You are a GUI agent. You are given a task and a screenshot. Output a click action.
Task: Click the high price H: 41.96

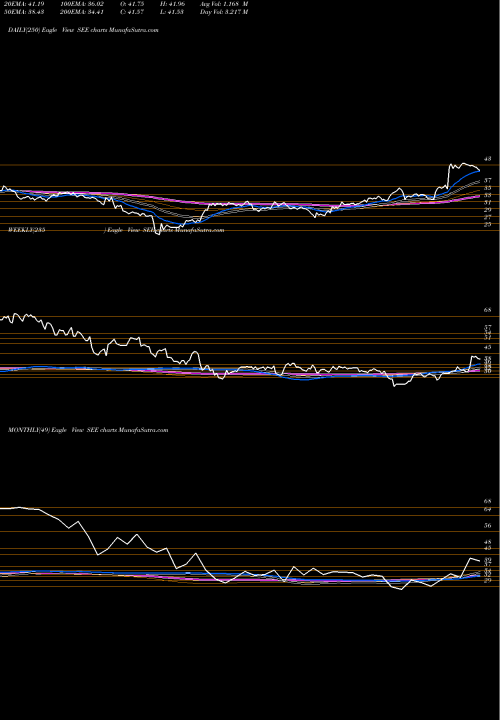(174, 4)
